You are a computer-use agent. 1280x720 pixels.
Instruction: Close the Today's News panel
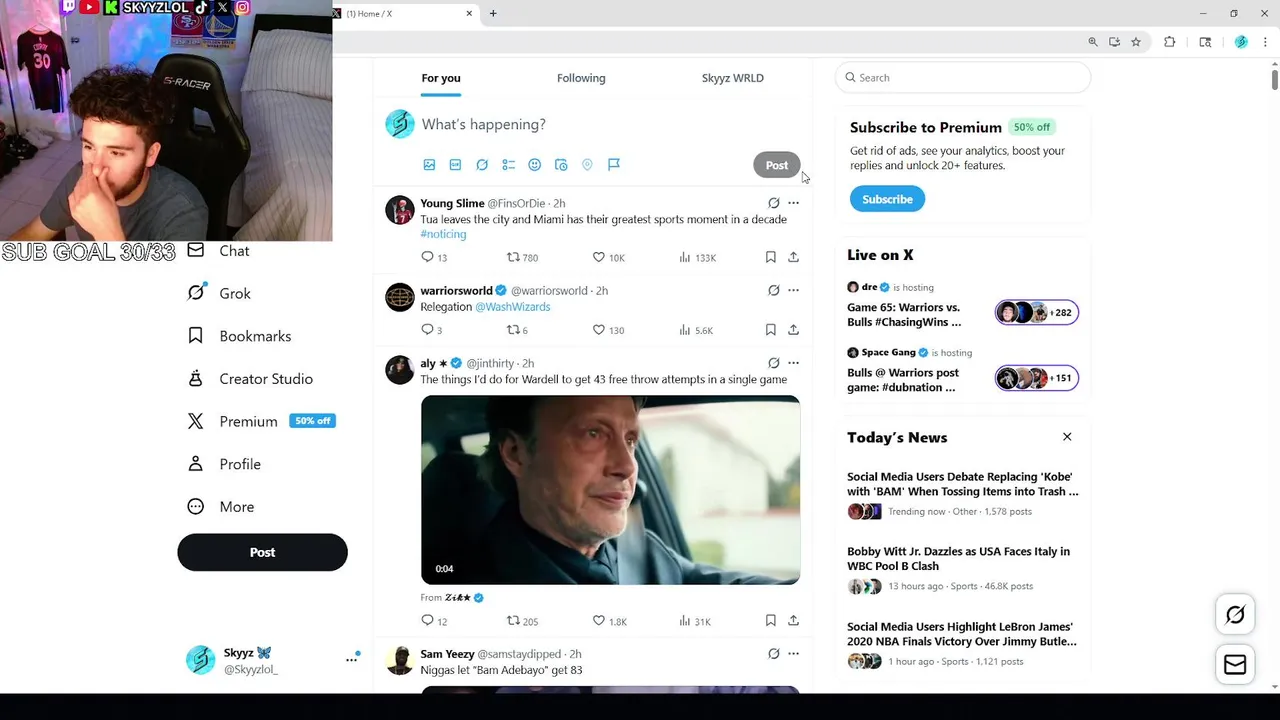click(x=1067, y=437)
